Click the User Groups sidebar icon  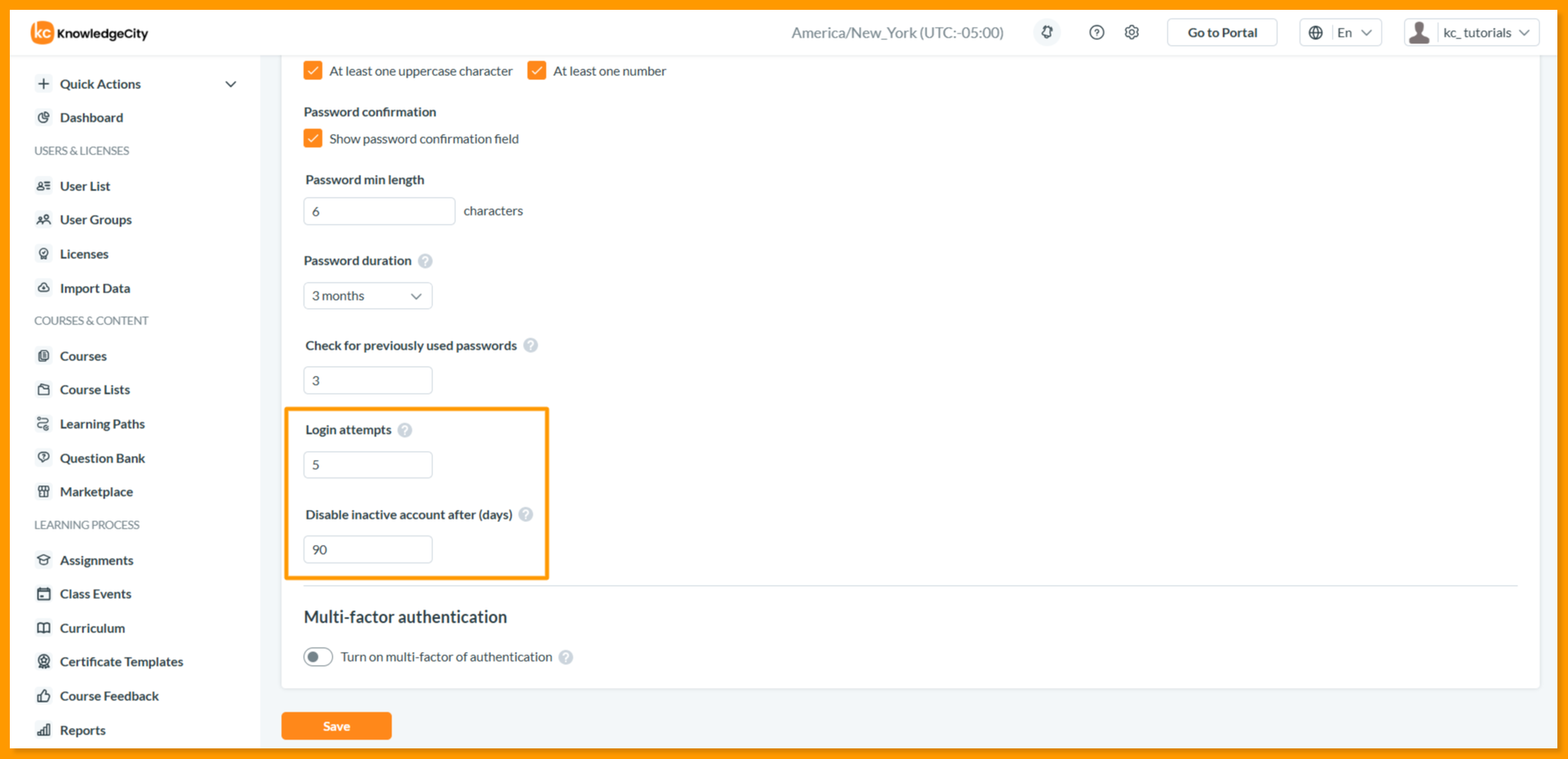[x=44, y=219]
